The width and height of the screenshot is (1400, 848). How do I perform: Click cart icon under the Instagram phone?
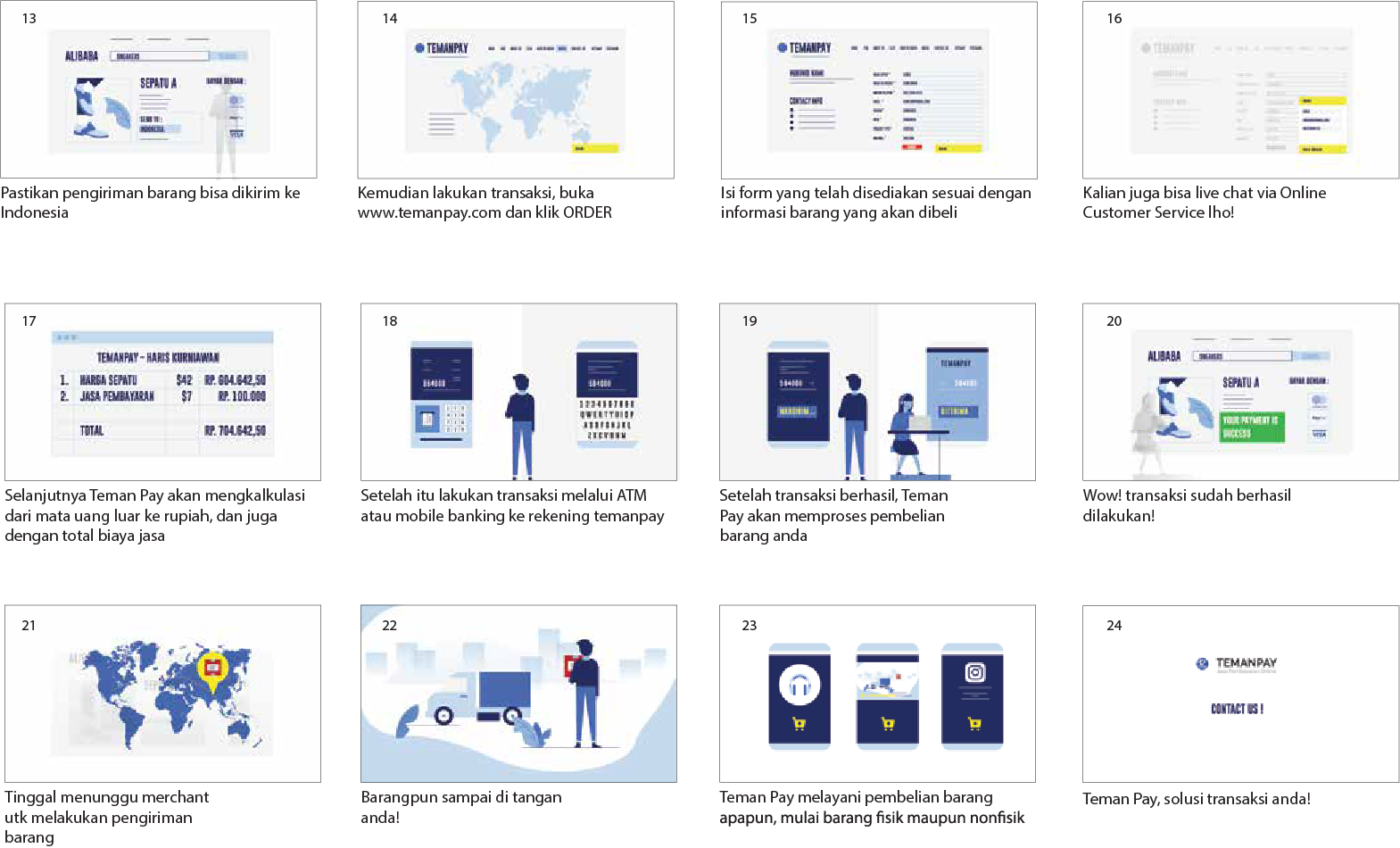tap(974, 724)
